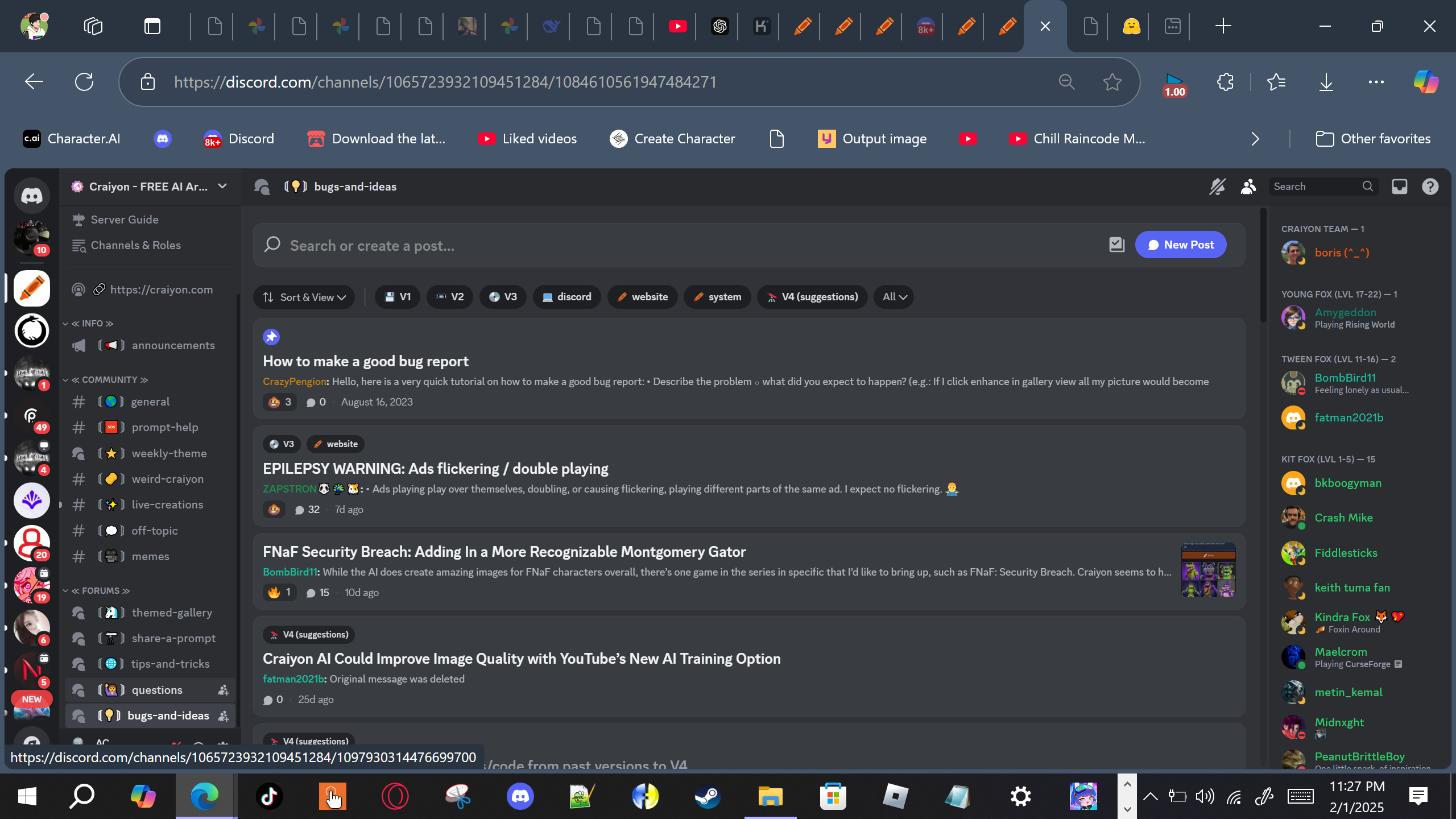Collapse the COMMUNITY channel category

pyautogui.click(x=108, y=379)
